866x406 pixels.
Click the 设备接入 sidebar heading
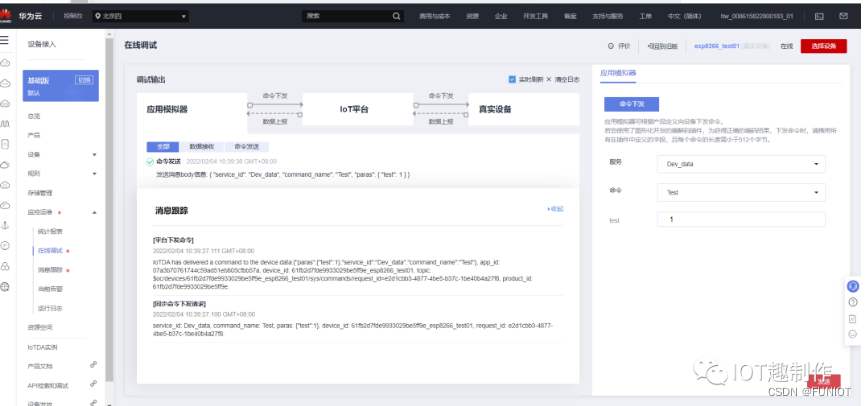click(x=42, y=44)
